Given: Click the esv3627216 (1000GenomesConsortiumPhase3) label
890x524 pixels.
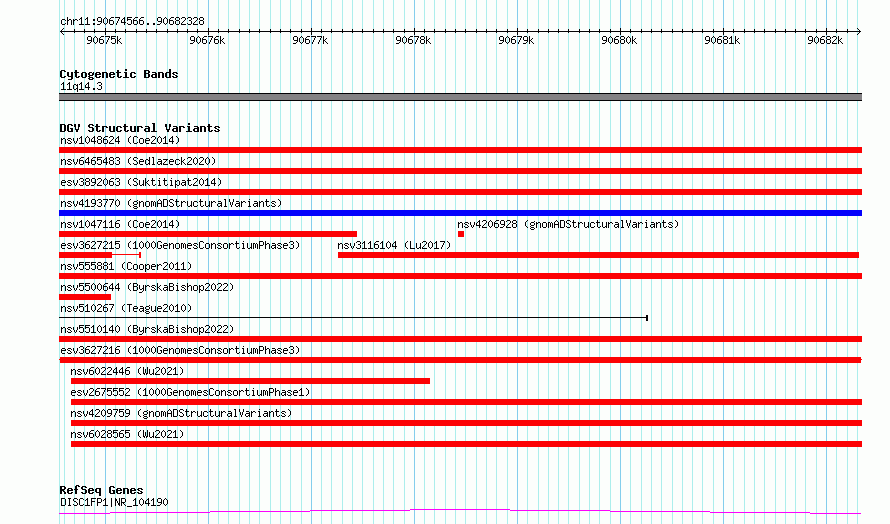Looking at the screenshot, I should coord(180,350).
